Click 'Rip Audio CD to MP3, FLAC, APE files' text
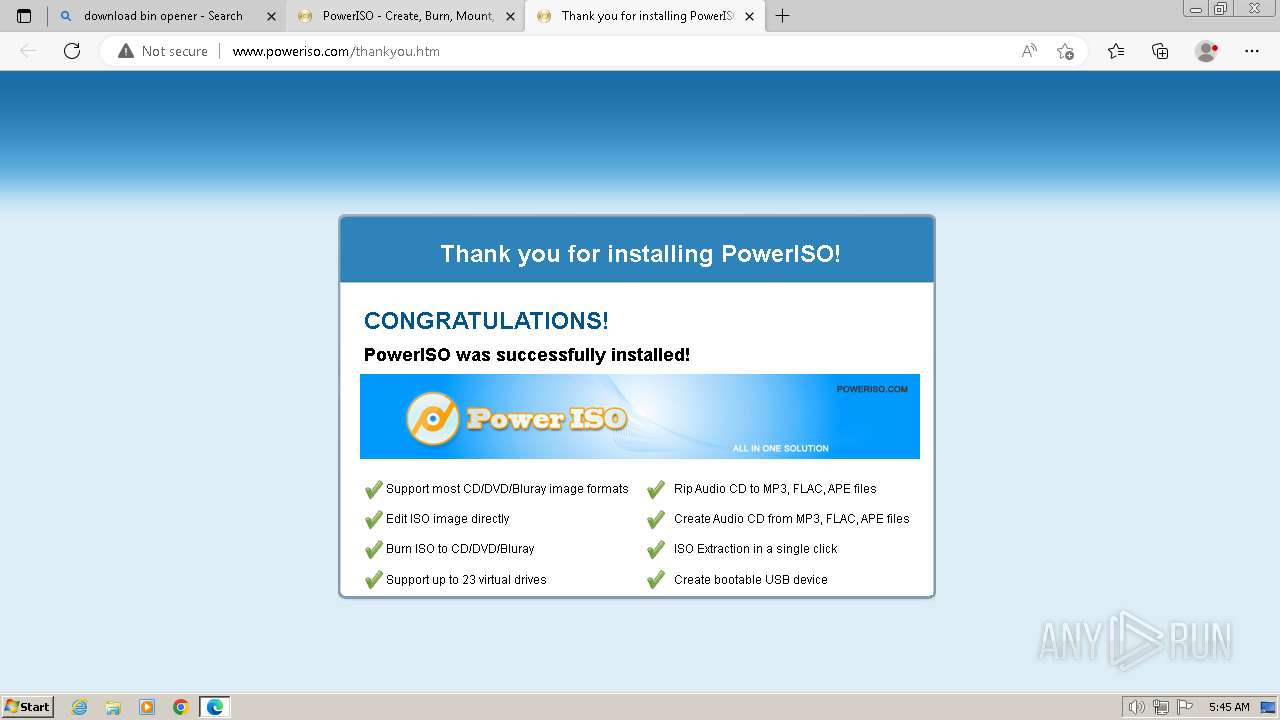The height and width of the screenshot is (720, 1280). pos(775,489)
